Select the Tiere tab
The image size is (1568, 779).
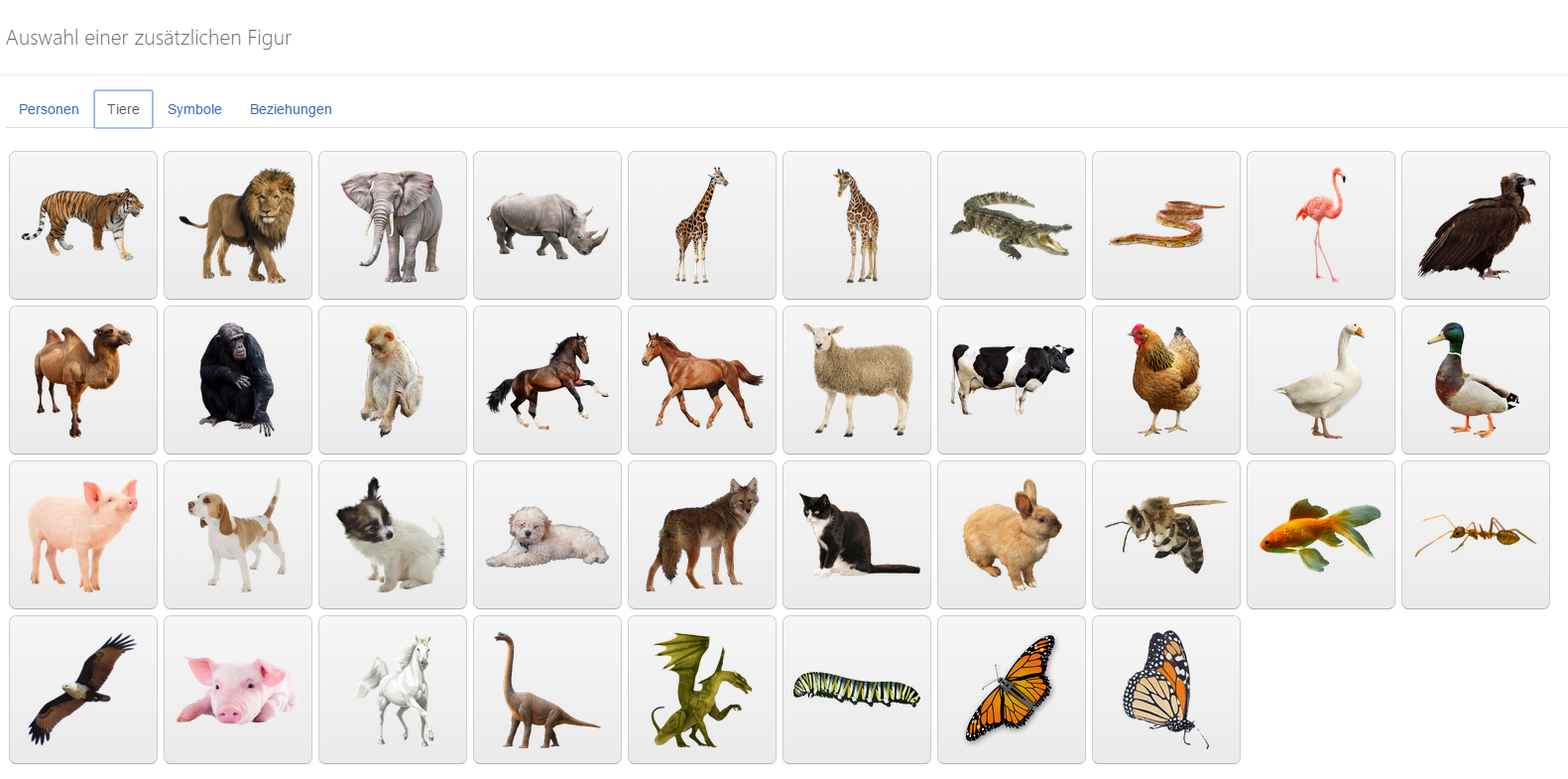click(123, 109)
